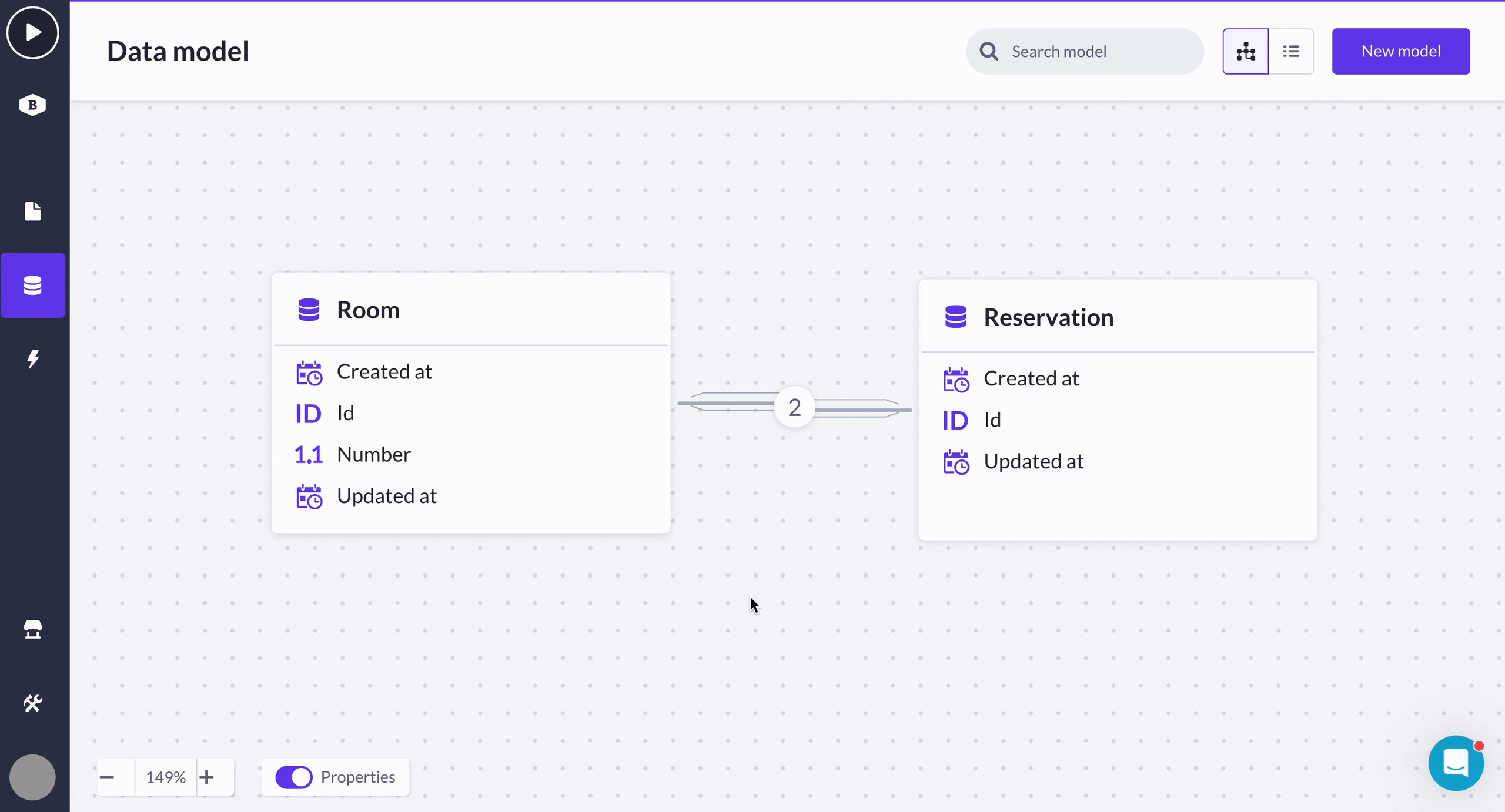Open the marketplace store icon
The image size is (1505, 812).
33,629
